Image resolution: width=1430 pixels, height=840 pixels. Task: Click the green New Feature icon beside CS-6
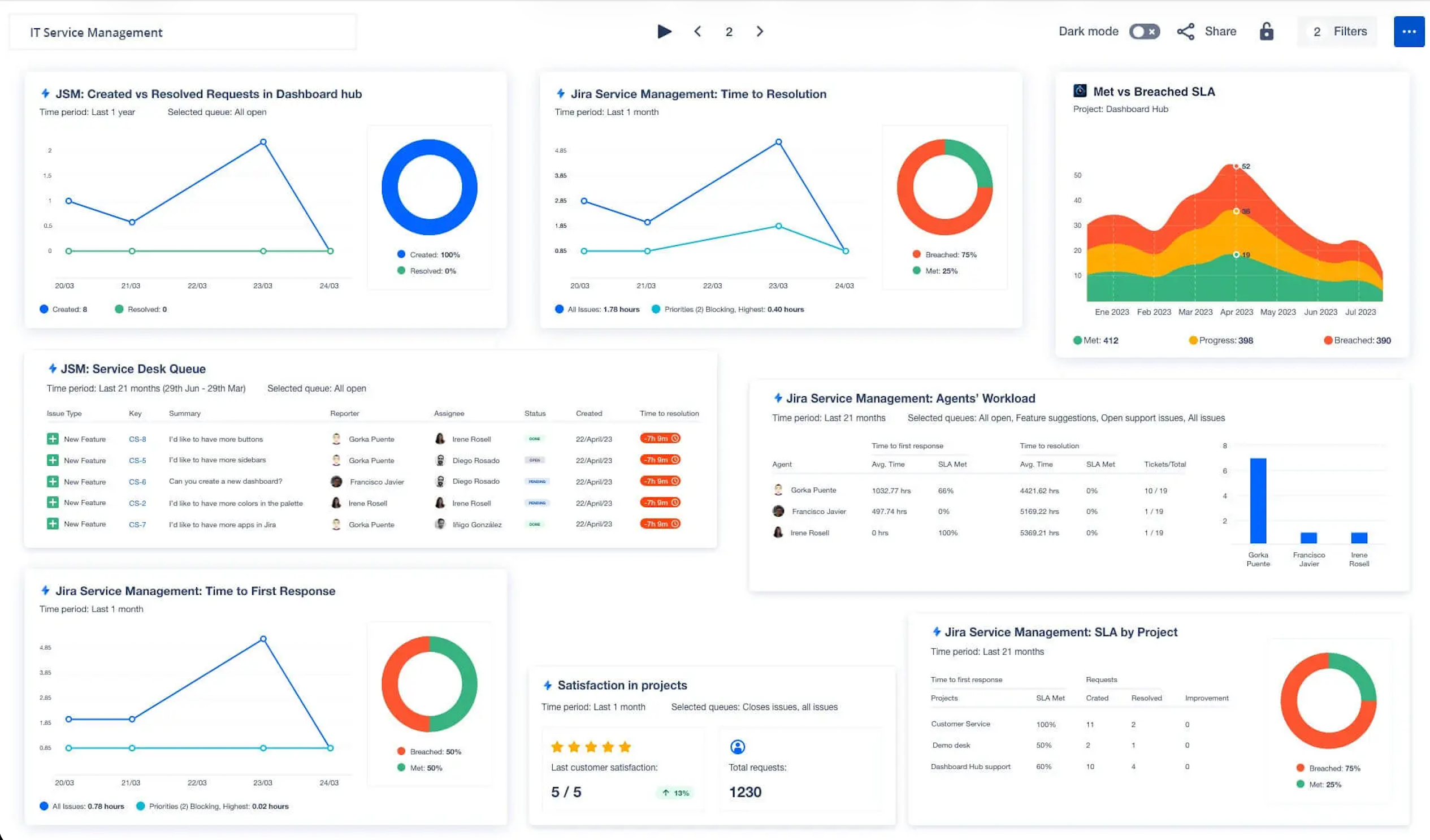[53, 481]
